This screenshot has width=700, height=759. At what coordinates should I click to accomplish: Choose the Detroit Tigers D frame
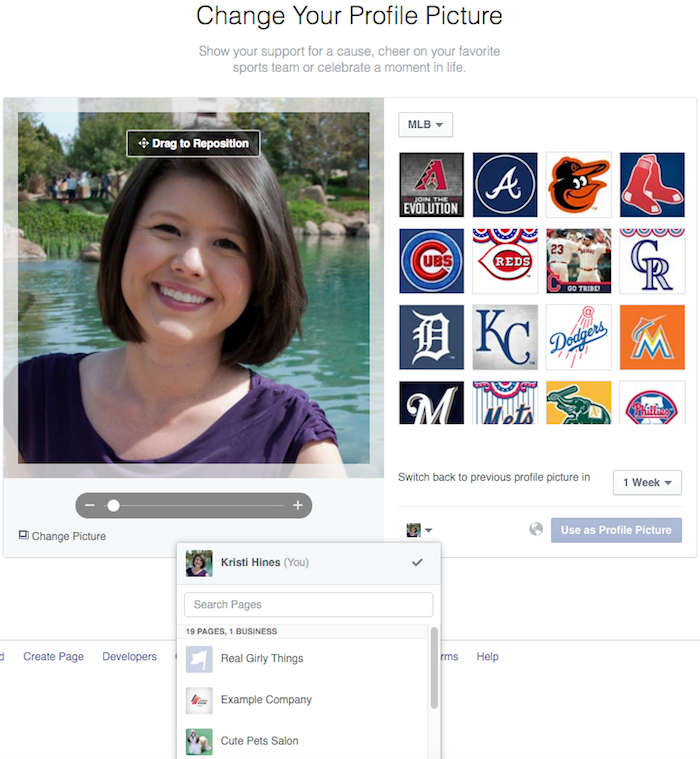coord(431,337)
